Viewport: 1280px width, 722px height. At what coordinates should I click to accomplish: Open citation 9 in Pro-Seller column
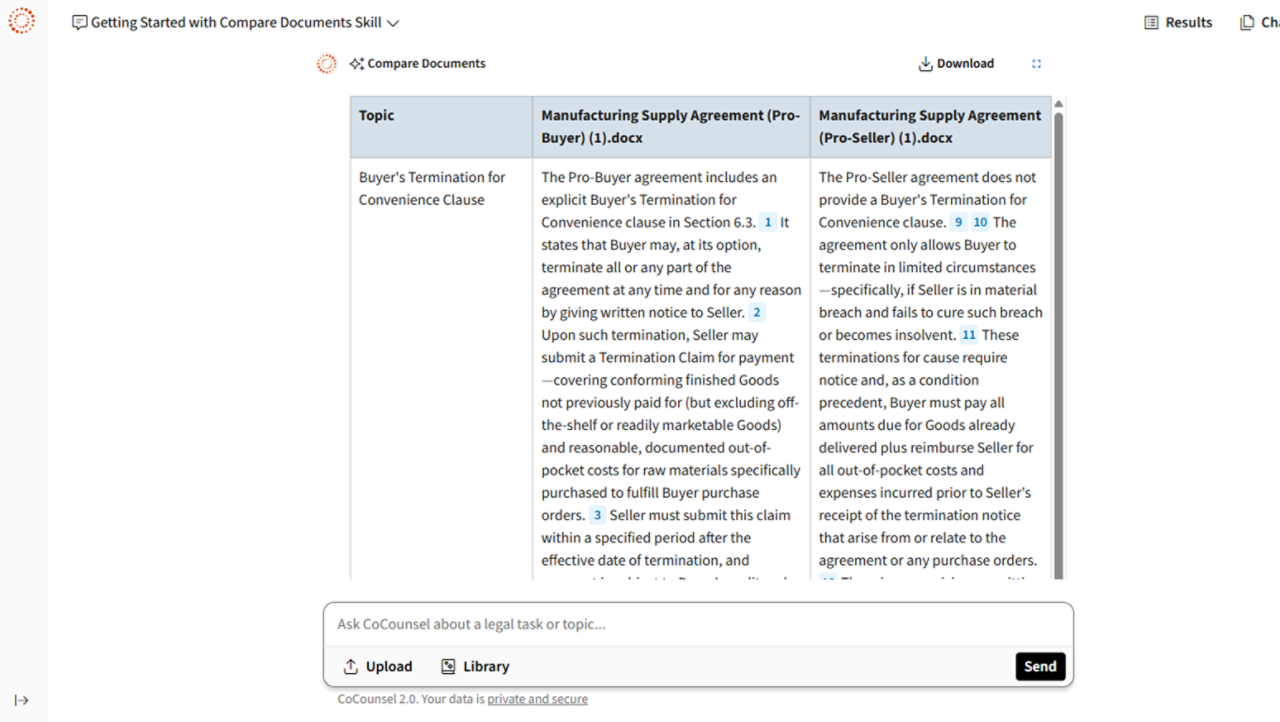coord(959,223)
